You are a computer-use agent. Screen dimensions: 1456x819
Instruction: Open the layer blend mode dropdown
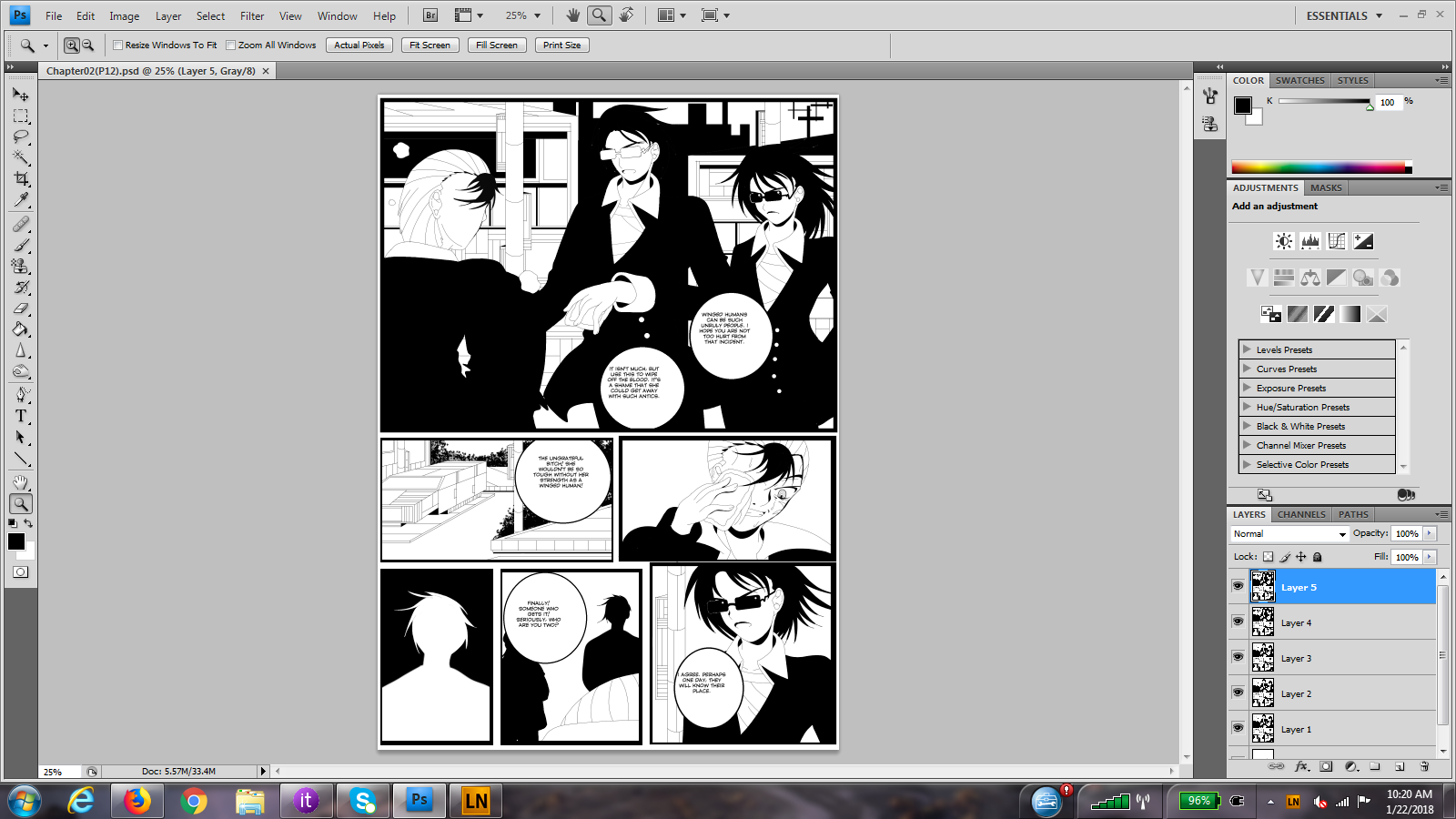coord(1289,534)
